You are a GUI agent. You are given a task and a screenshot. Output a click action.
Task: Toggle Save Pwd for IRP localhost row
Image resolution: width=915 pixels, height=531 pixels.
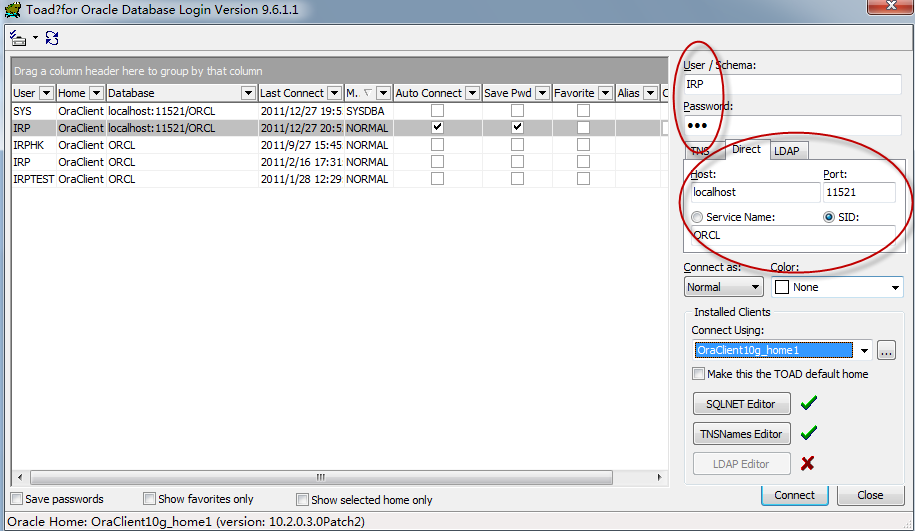[x=517, y=127]
